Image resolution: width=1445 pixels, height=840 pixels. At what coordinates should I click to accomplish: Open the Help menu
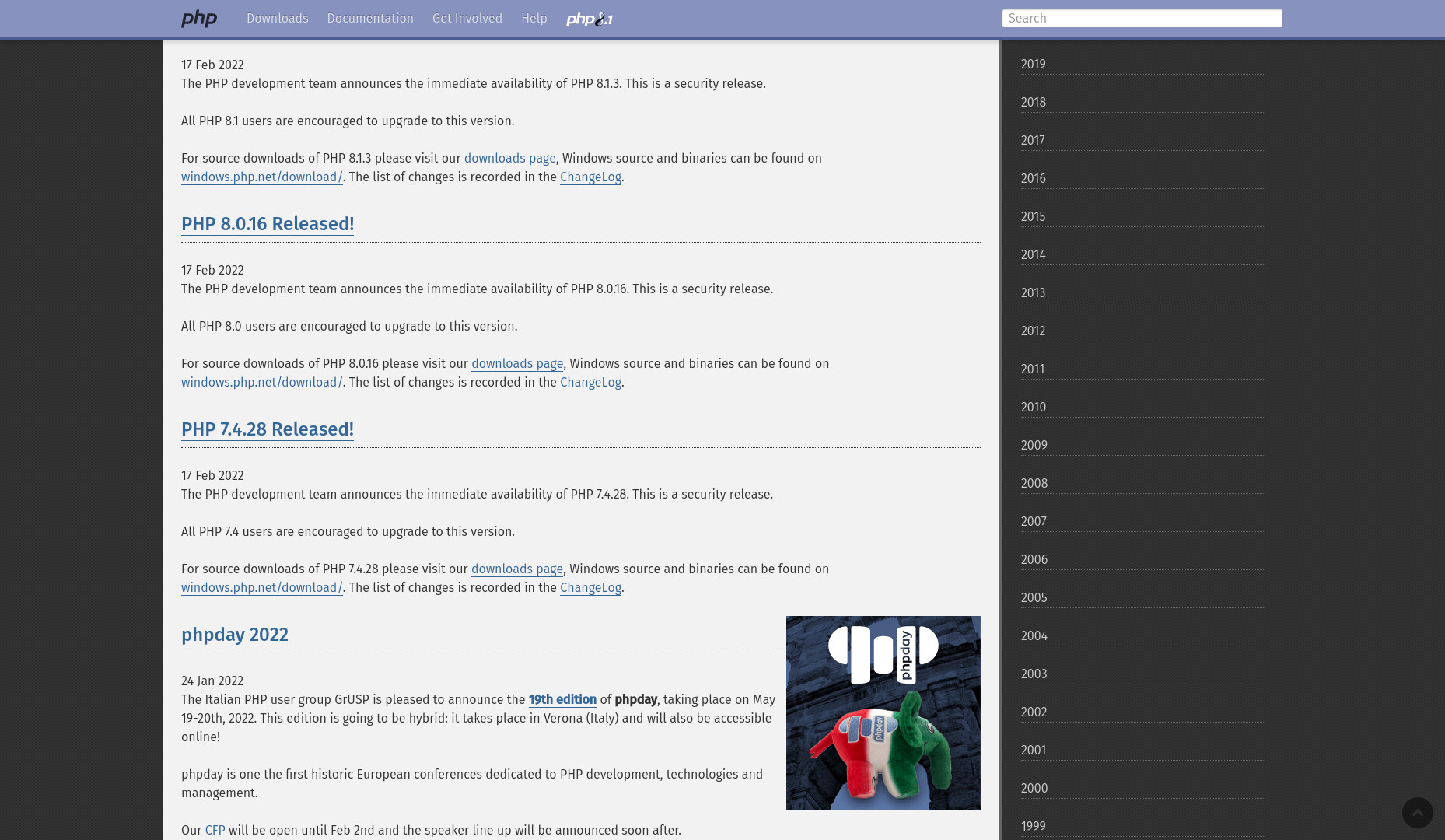[534, 19]
